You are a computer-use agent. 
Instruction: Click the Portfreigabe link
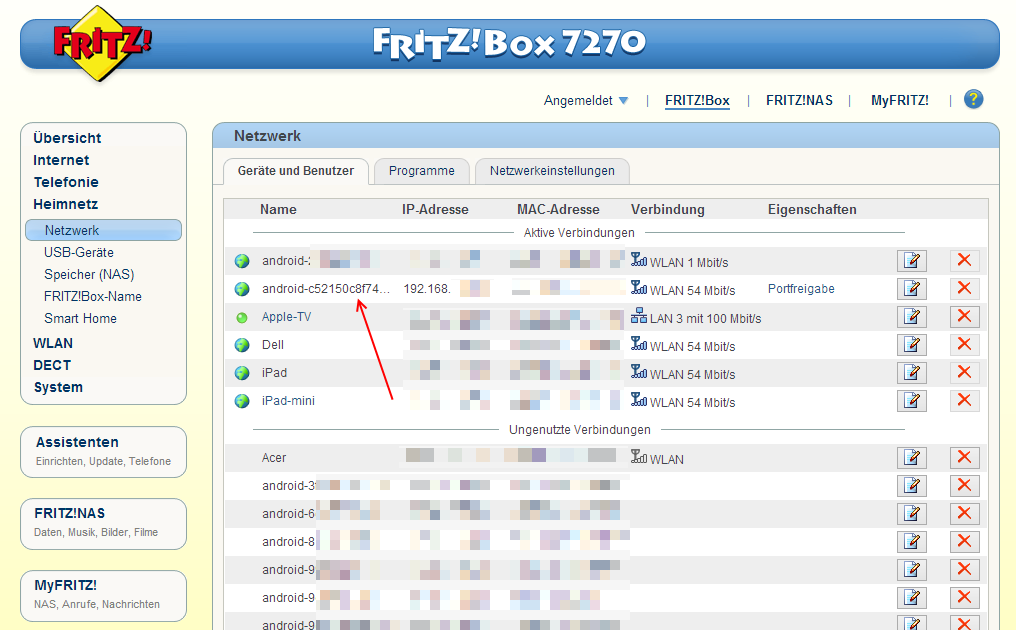coord(801,289)
